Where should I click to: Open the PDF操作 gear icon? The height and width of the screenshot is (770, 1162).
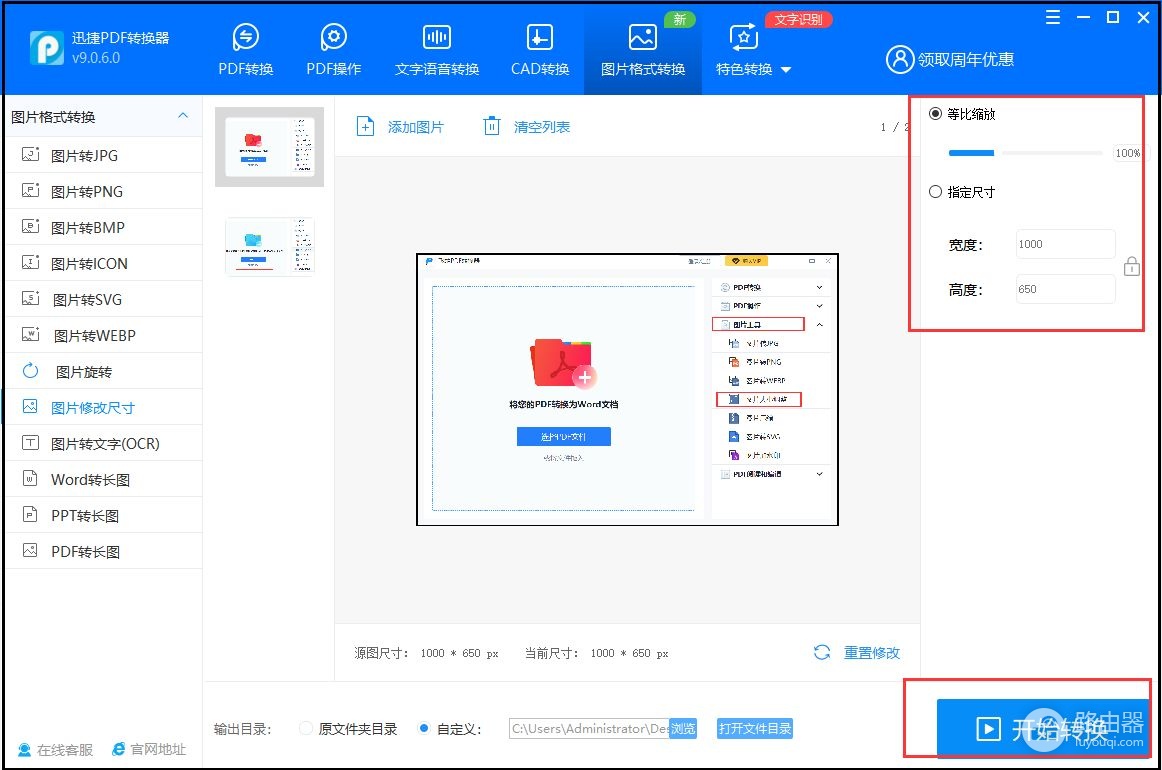(x=333, y=36)
